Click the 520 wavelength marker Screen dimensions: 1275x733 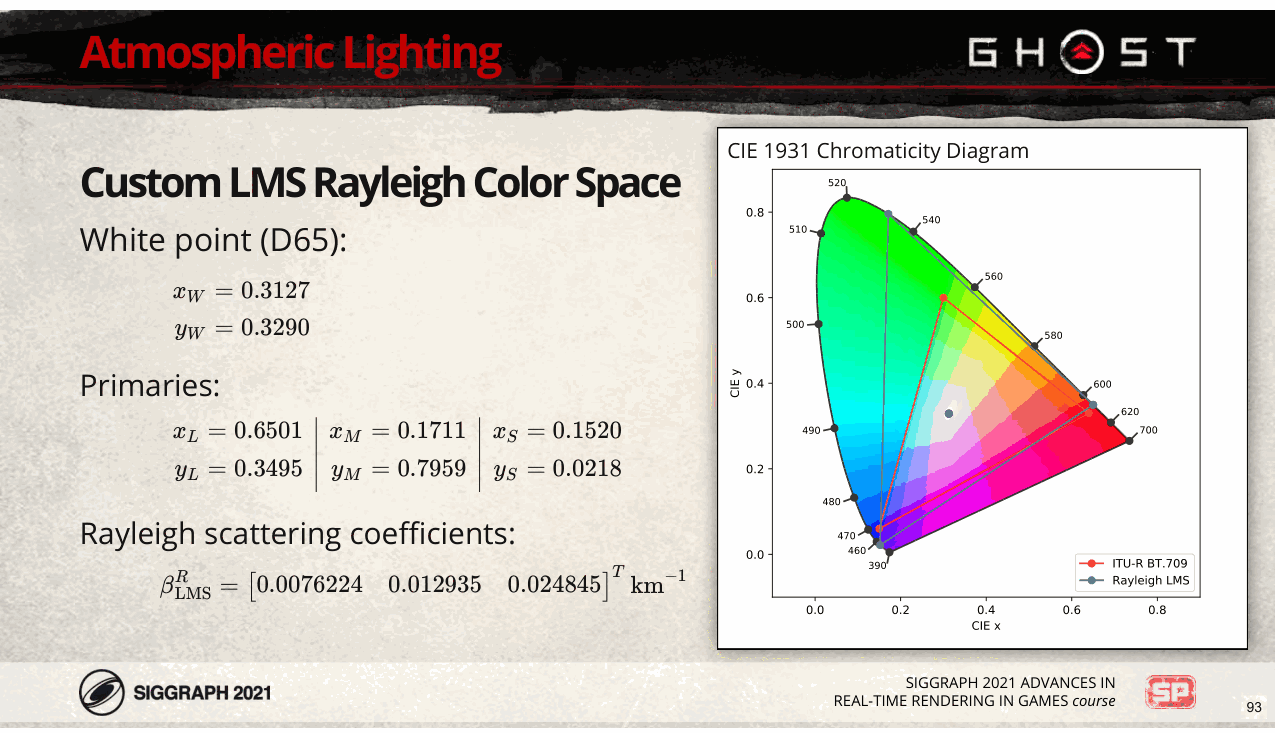click(846, 197)
